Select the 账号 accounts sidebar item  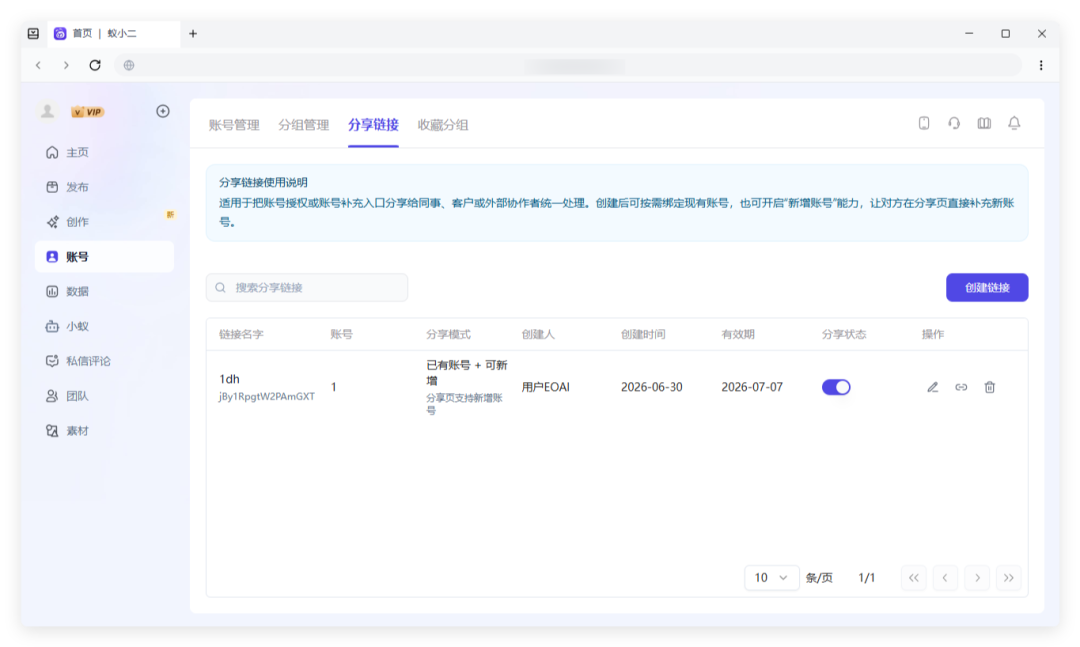(x=104, y=256)
